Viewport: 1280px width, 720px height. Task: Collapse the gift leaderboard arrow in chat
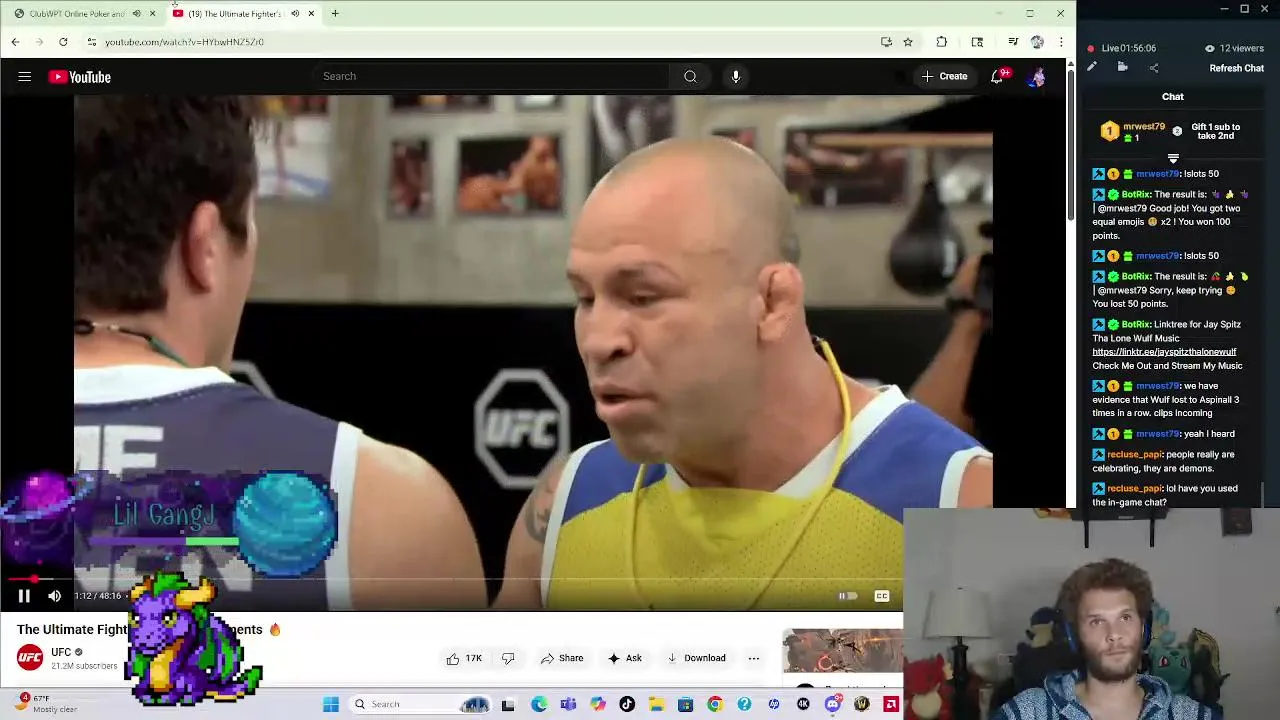click(1173, 158)
